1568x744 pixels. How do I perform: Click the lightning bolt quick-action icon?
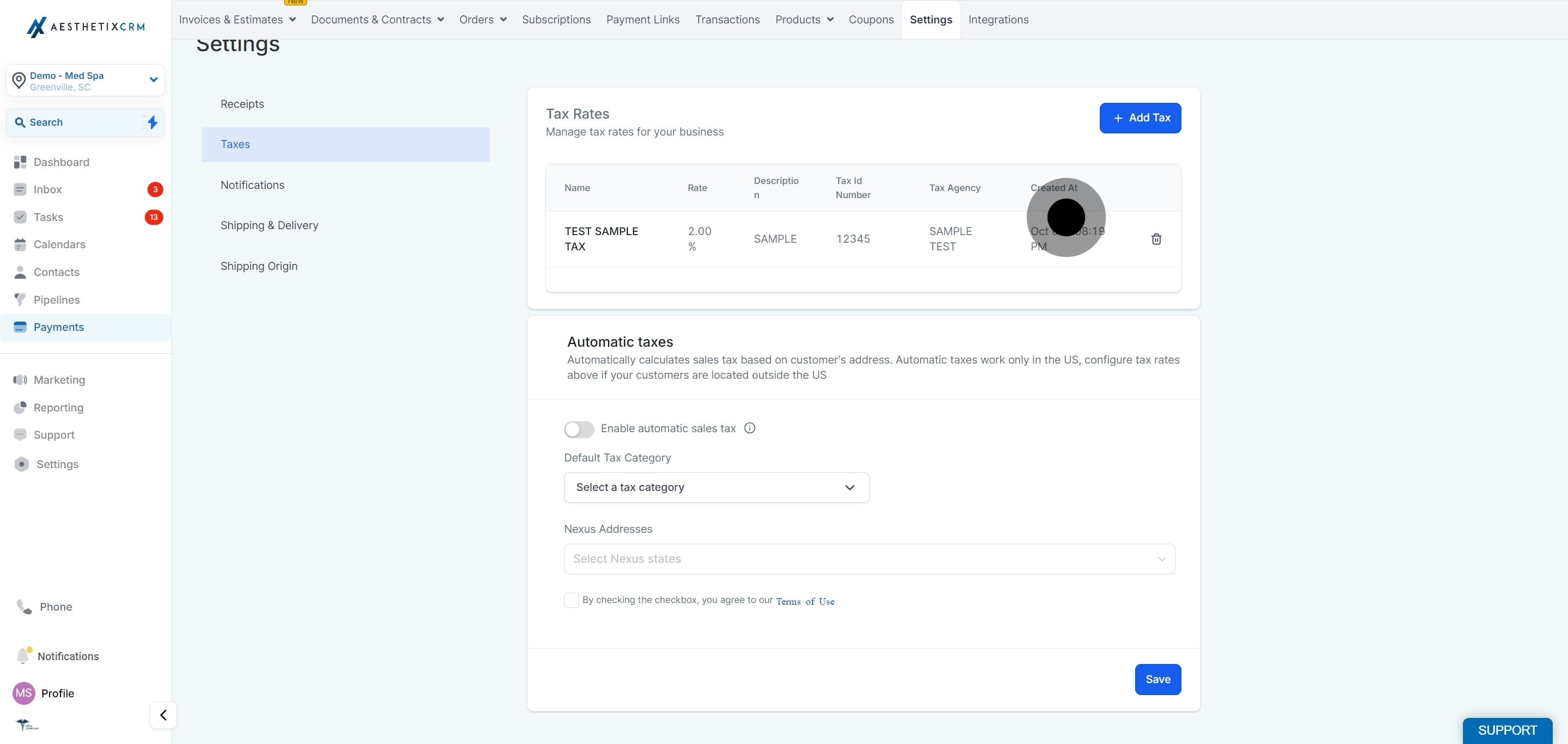pyautogui.click(x=152, y=122)
